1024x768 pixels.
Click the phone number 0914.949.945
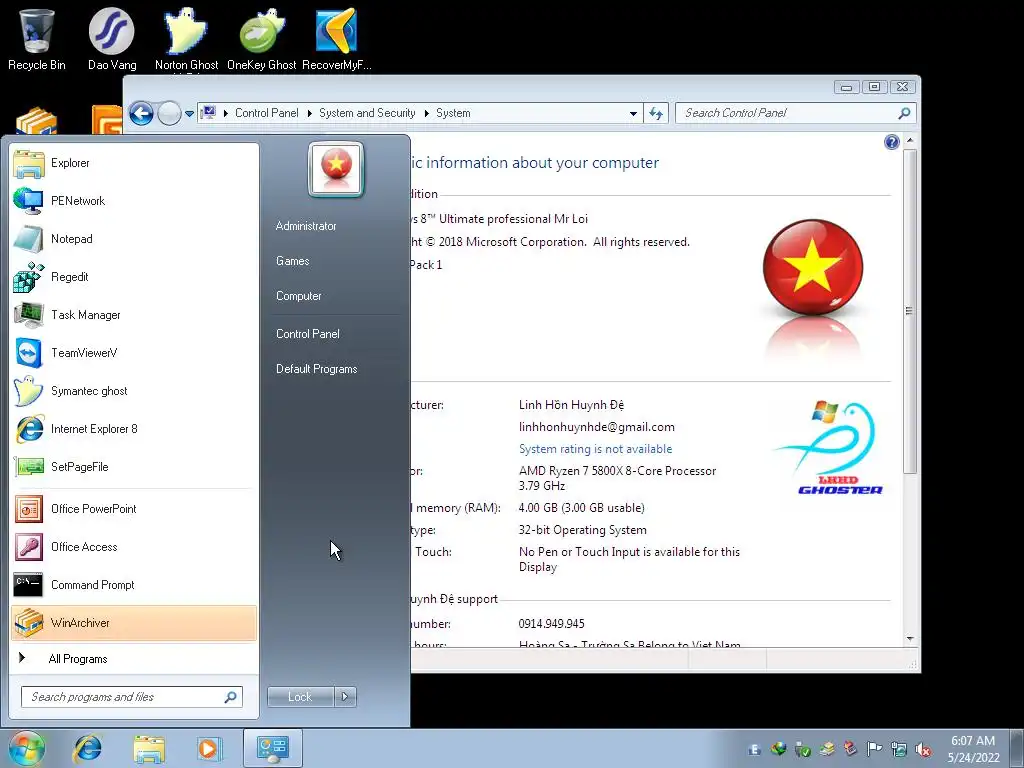[552, 624]
